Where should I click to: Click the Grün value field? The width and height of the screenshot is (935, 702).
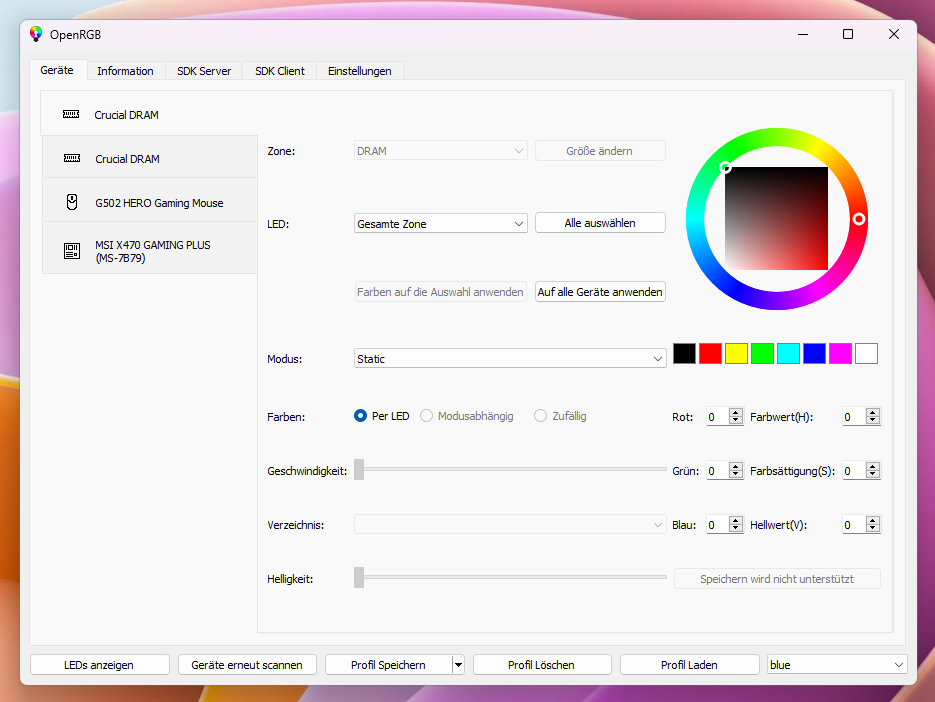(717, 471)
